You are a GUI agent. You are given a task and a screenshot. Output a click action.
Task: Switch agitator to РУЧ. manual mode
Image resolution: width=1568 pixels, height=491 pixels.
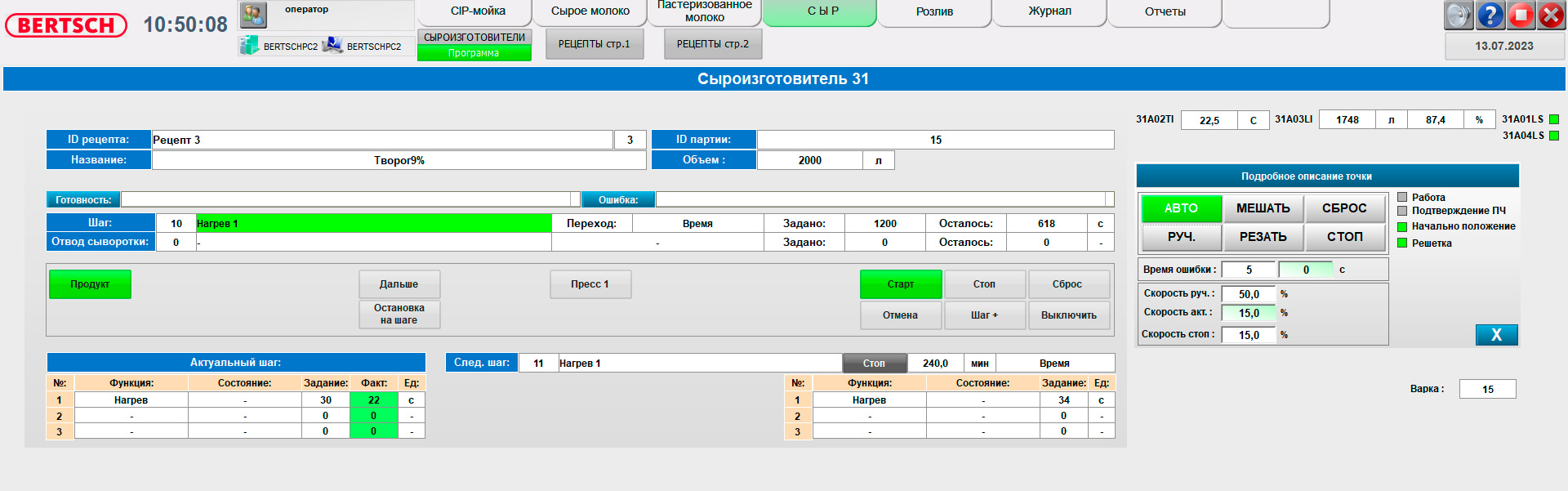click(1181, 237)
